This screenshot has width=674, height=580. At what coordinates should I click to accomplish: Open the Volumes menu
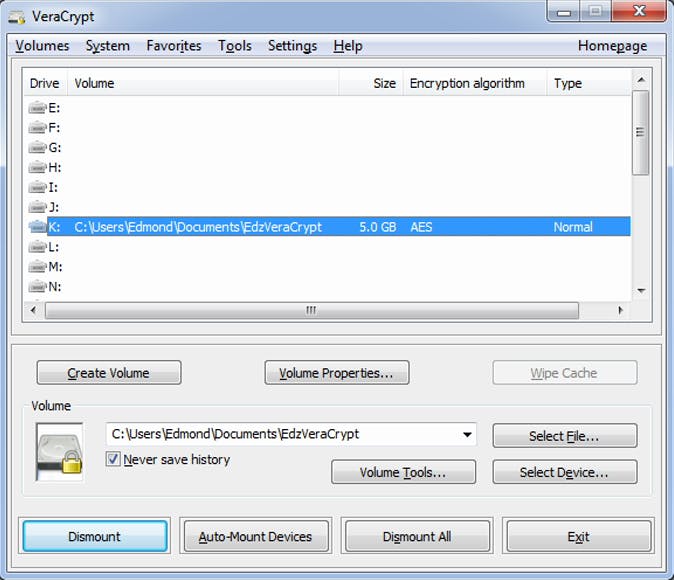pyautogui.click(x=42, y=46)
